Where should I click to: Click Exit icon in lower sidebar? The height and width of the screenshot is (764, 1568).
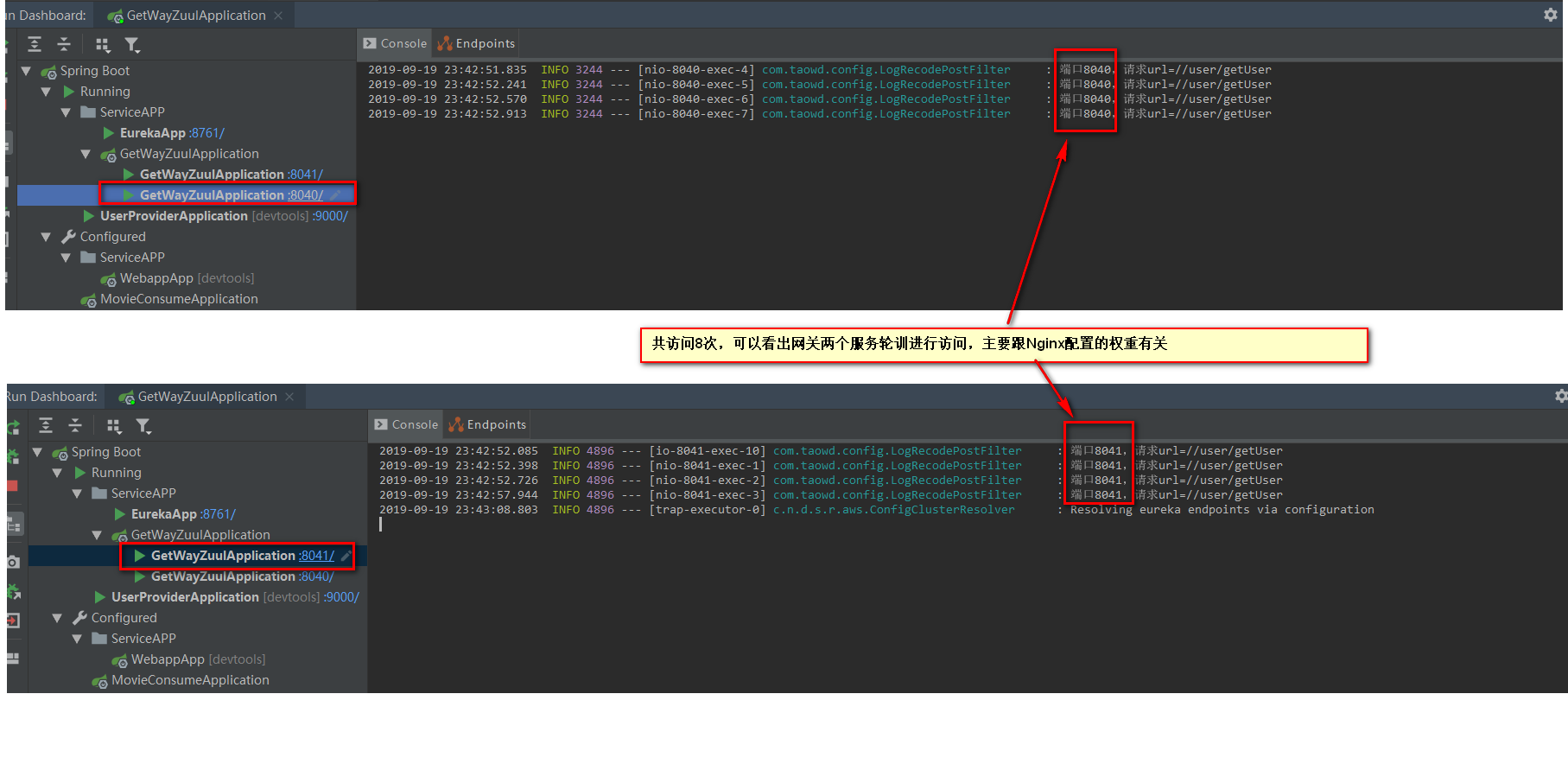13,621
